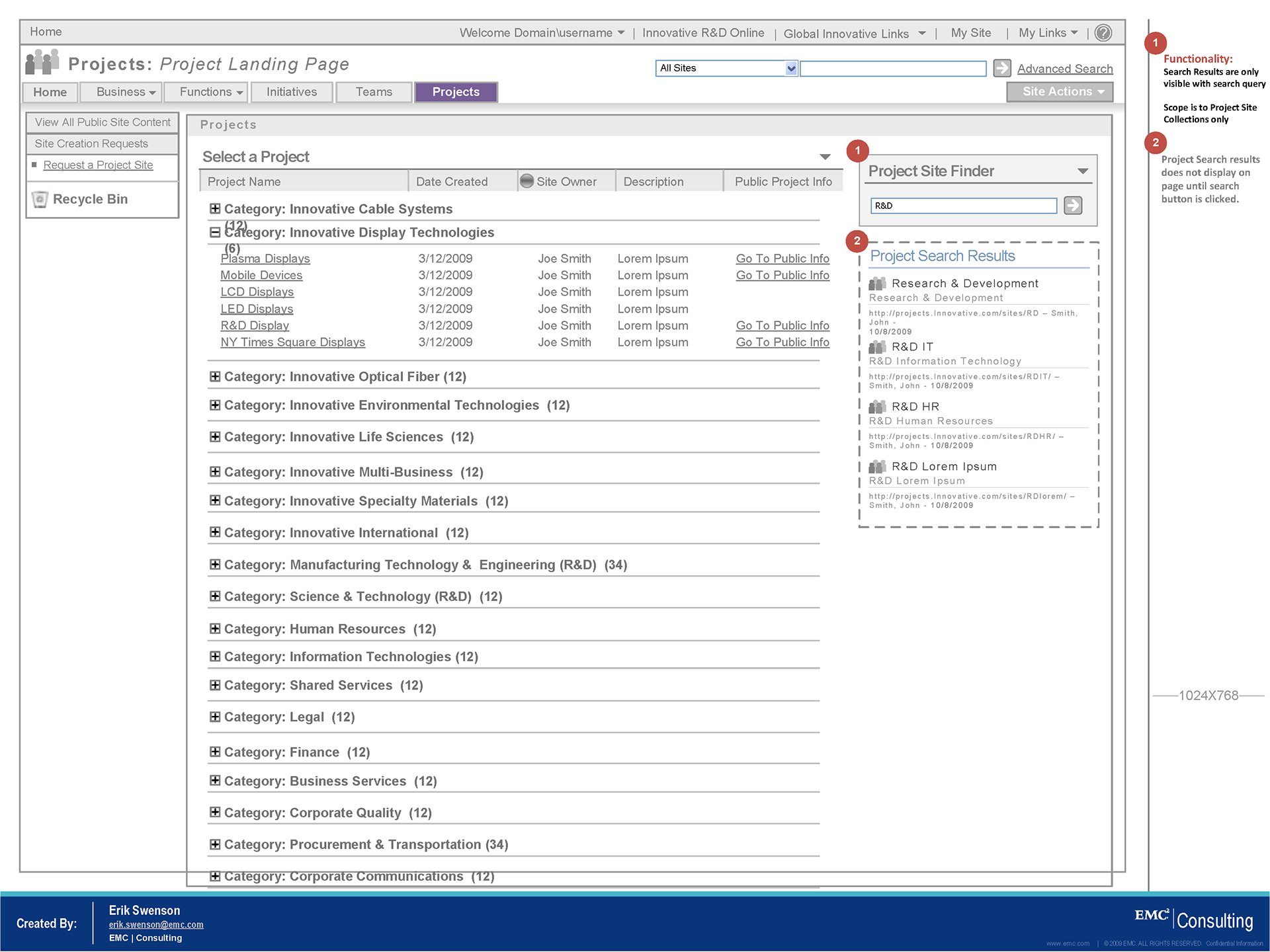Click the top search go arrow button

(1002, 68)
